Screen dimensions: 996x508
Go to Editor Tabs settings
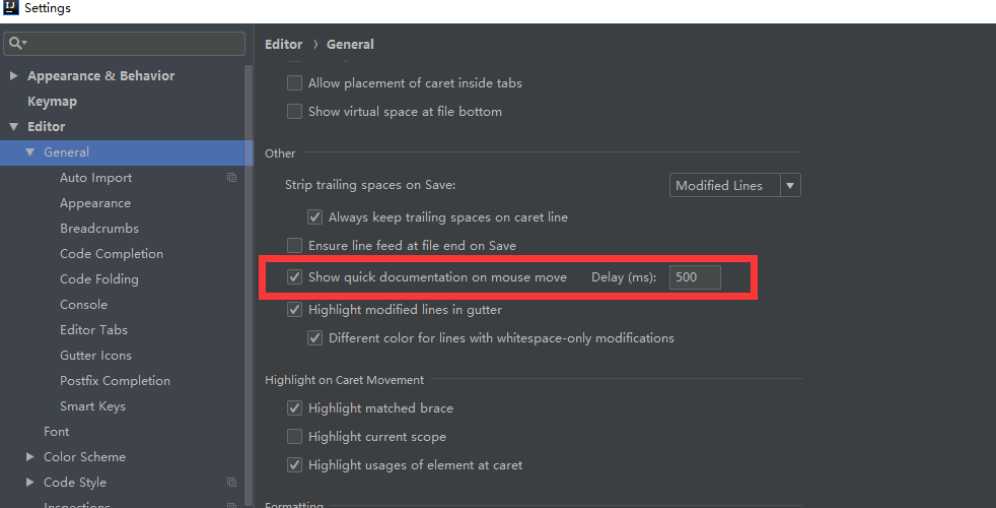tap(94, 330)
